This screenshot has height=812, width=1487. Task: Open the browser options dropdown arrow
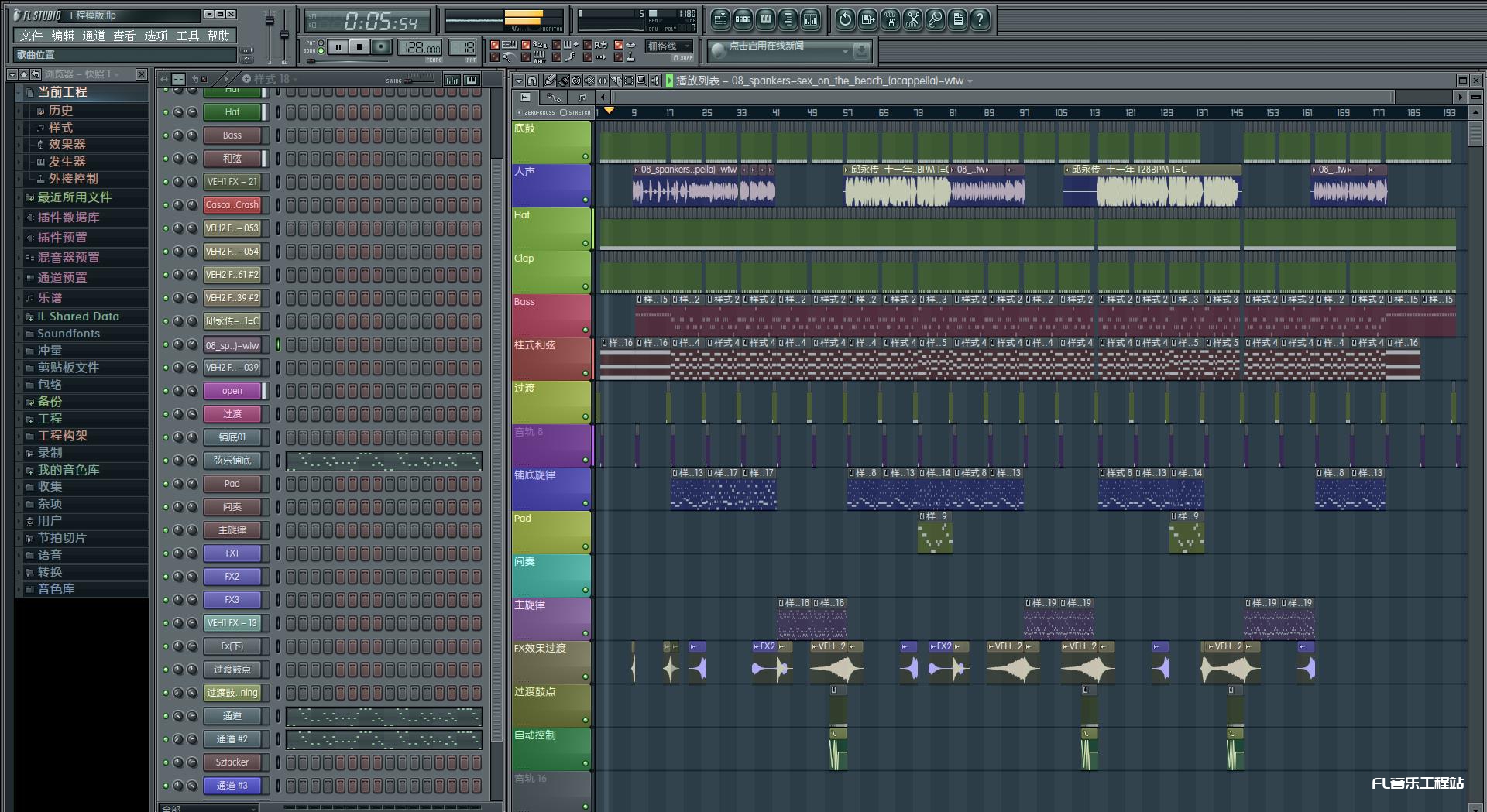[12, 74]
